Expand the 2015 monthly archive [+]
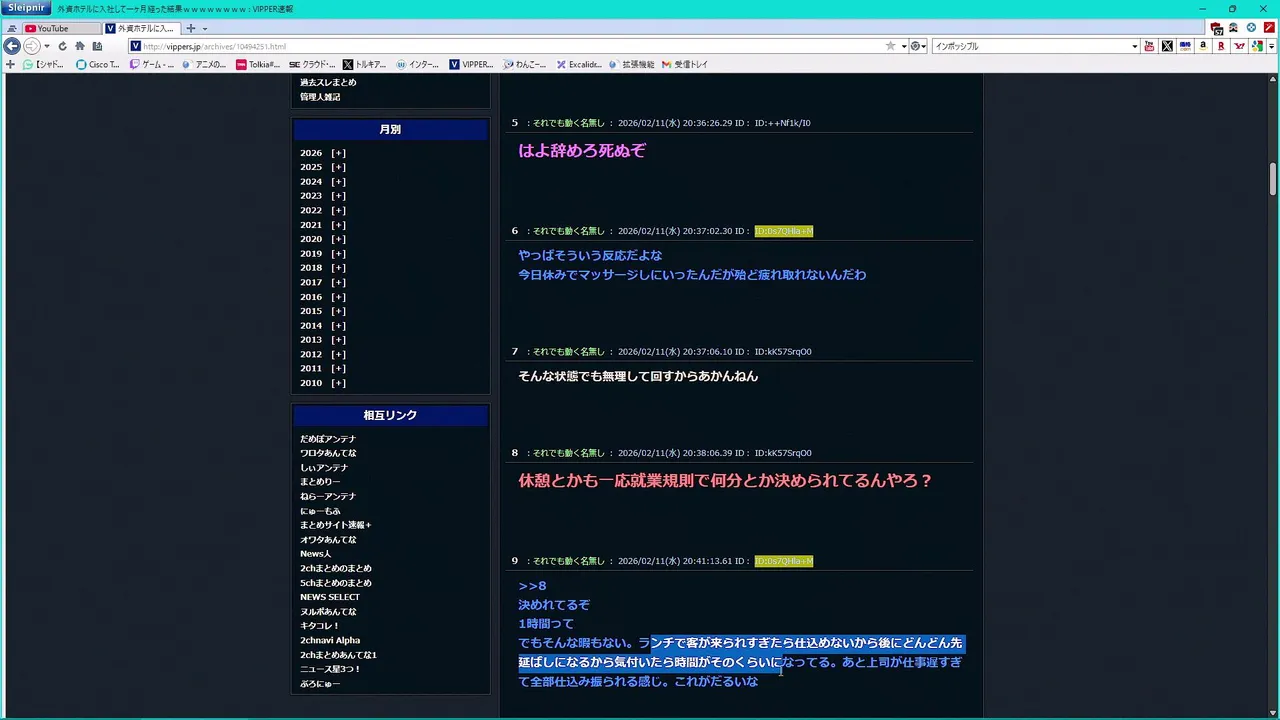Screen dimensions: 1280x720 pos(338,311)
